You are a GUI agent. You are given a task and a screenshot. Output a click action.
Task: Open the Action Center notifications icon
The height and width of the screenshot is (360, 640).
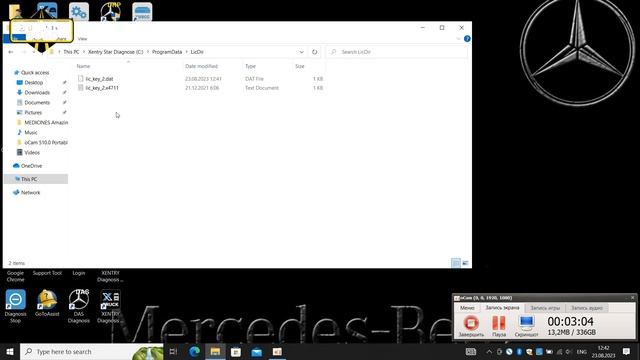pyautogui.click(x=627, y=351)
